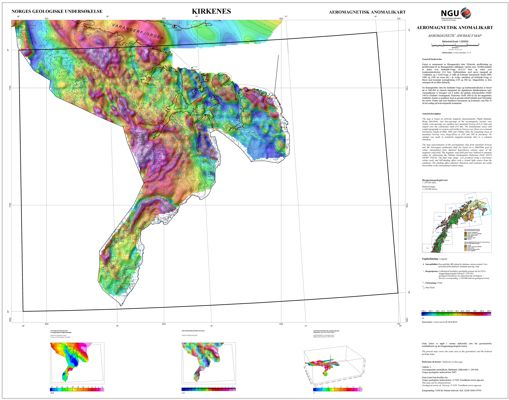The height and width of the screenshot is (400, 509).
Task: Click the Aeromagnetisk Anomalikart header at top right
Action: (x=367, y=12)
